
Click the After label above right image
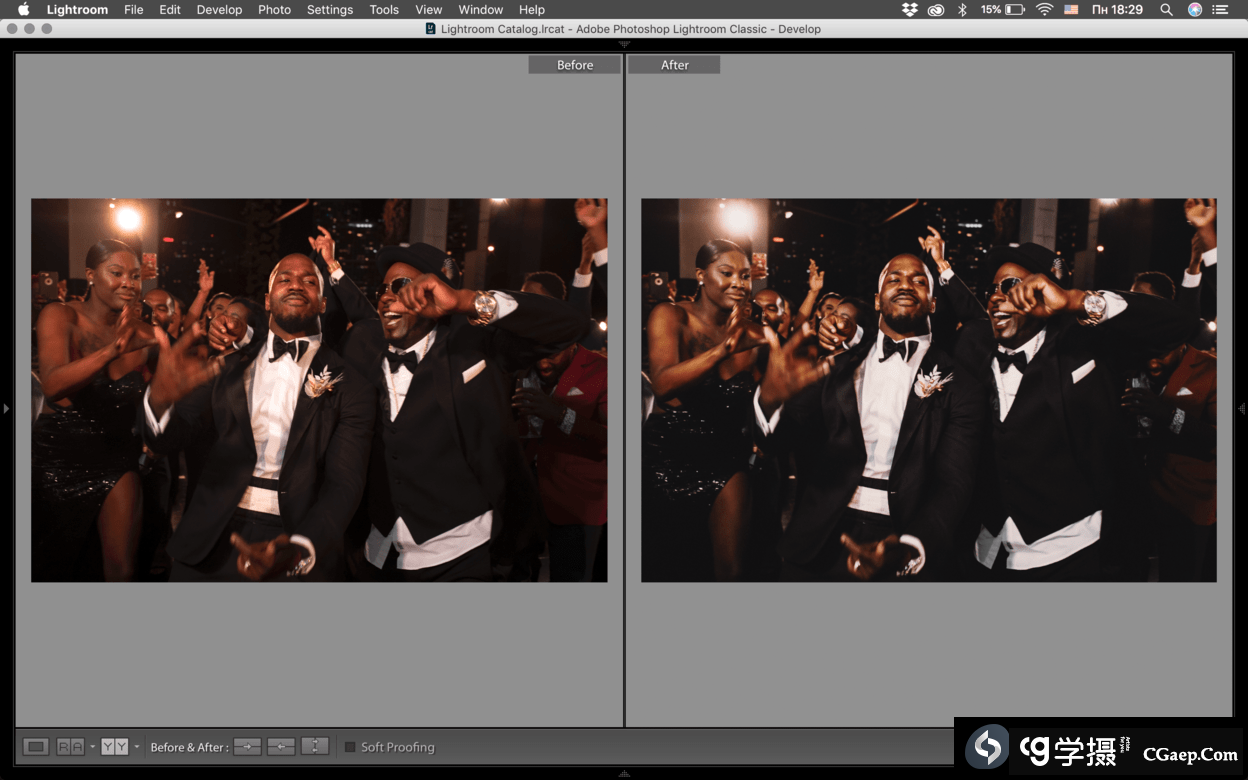click(674, 65)
